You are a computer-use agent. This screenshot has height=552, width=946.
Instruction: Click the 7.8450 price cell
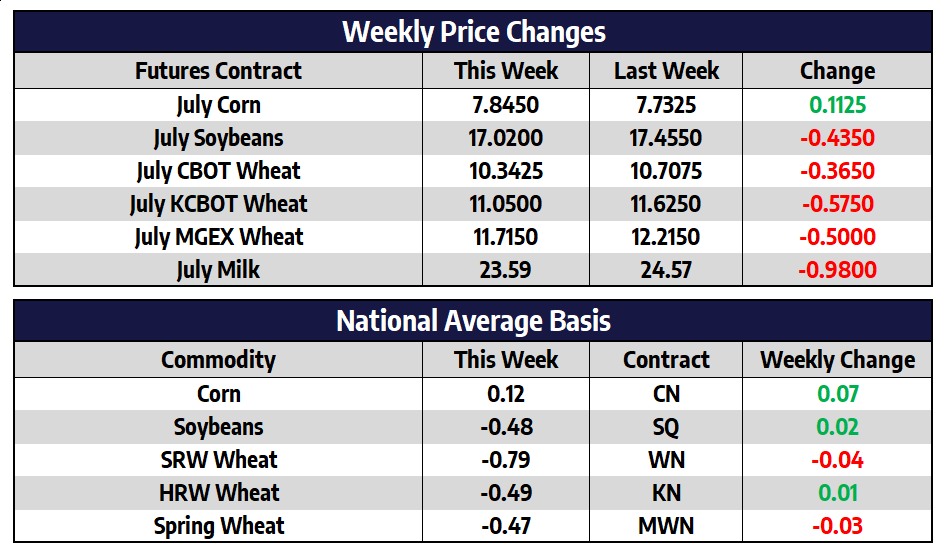[506, 105]
